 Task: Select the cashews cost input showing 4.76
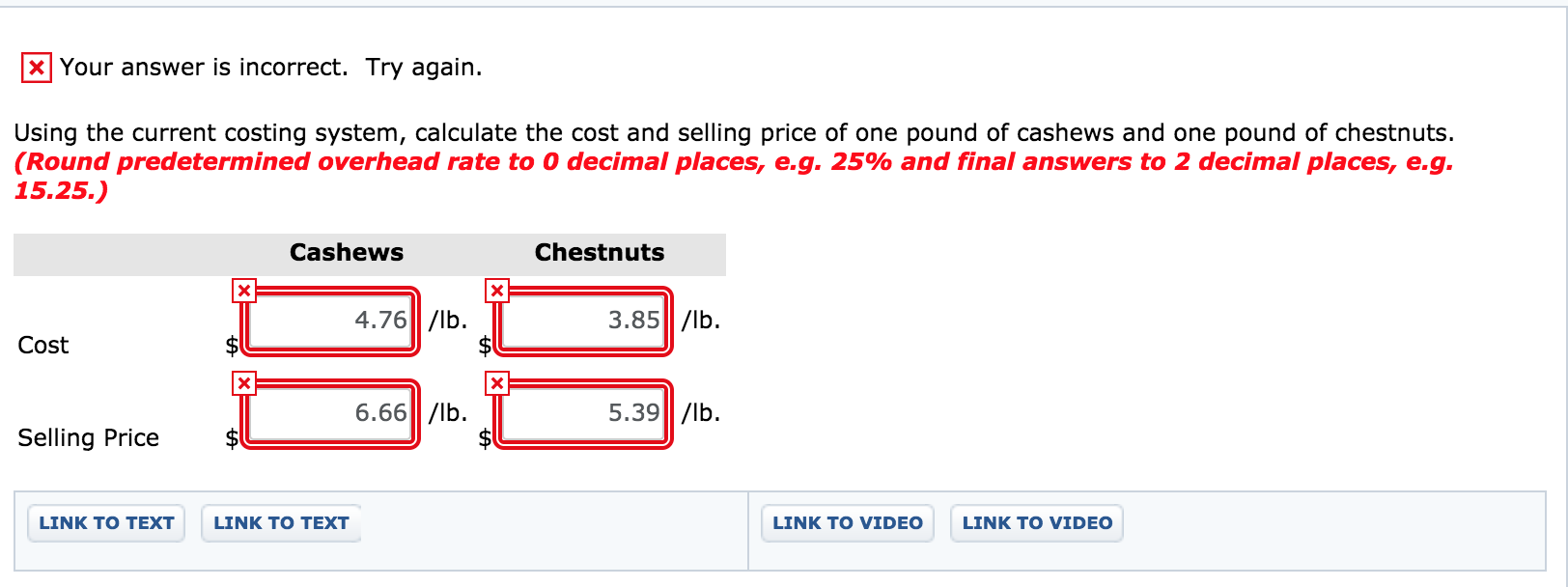coord(330,321)
